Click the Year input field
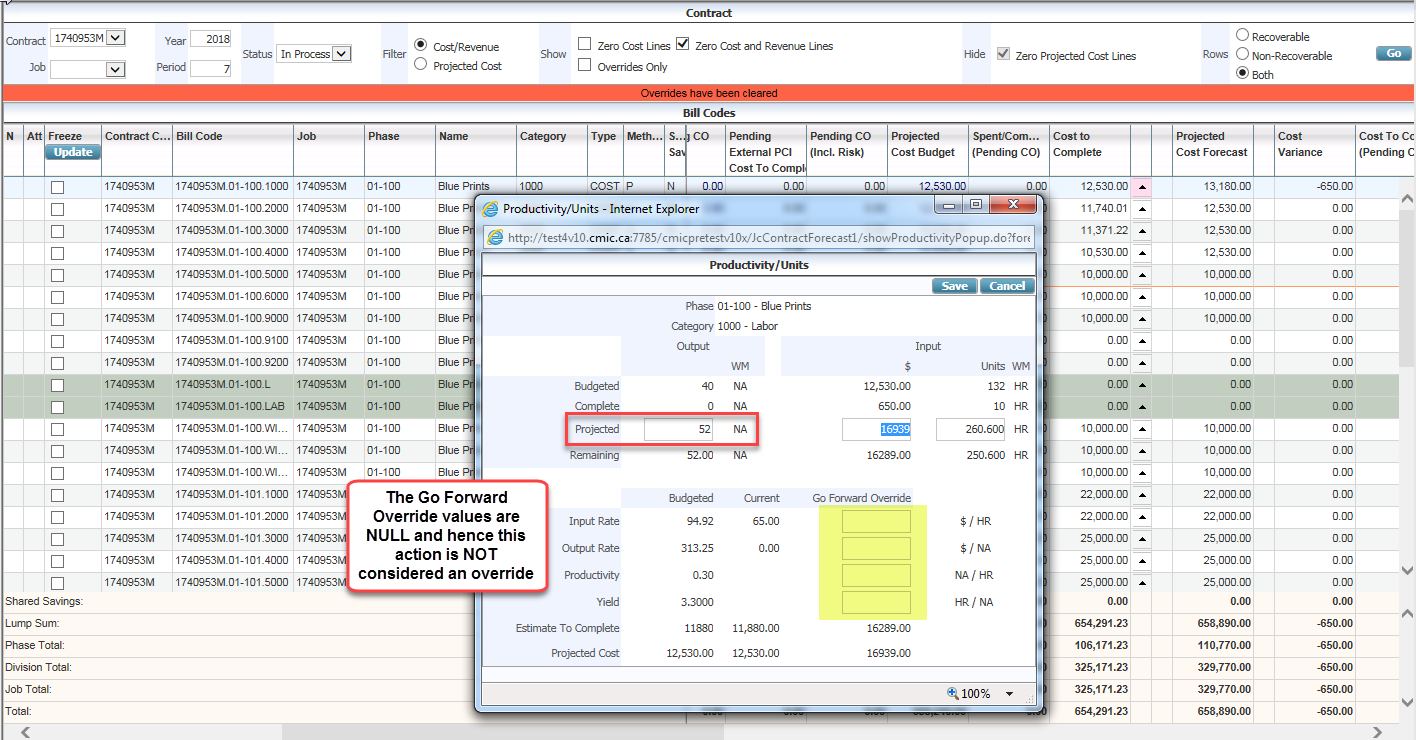1416x740 pixels. (x=210, y=39)
